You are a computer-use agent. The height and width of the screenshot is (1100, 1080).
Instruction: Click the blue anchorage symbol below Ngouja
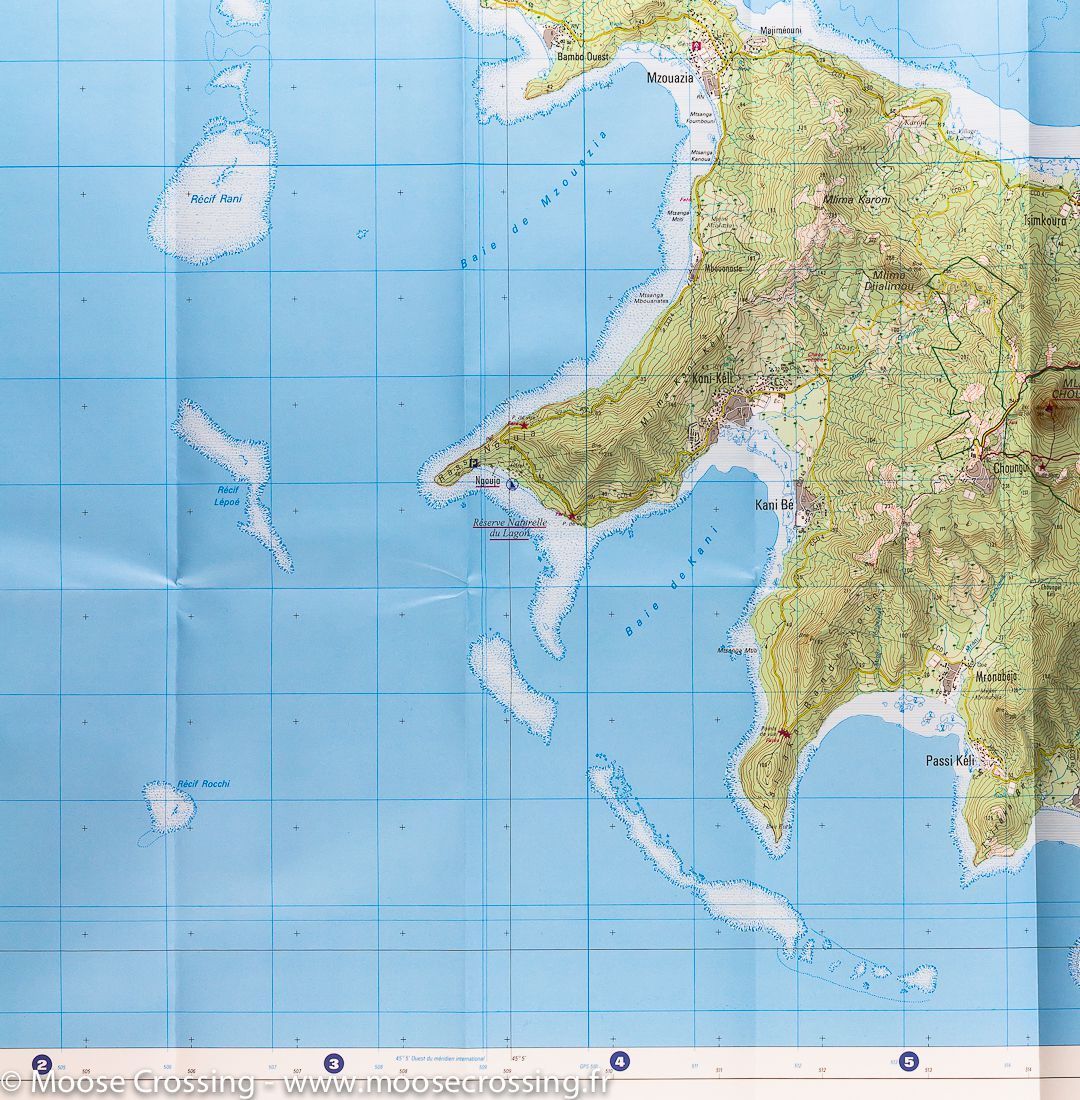(x=512, y=484)
